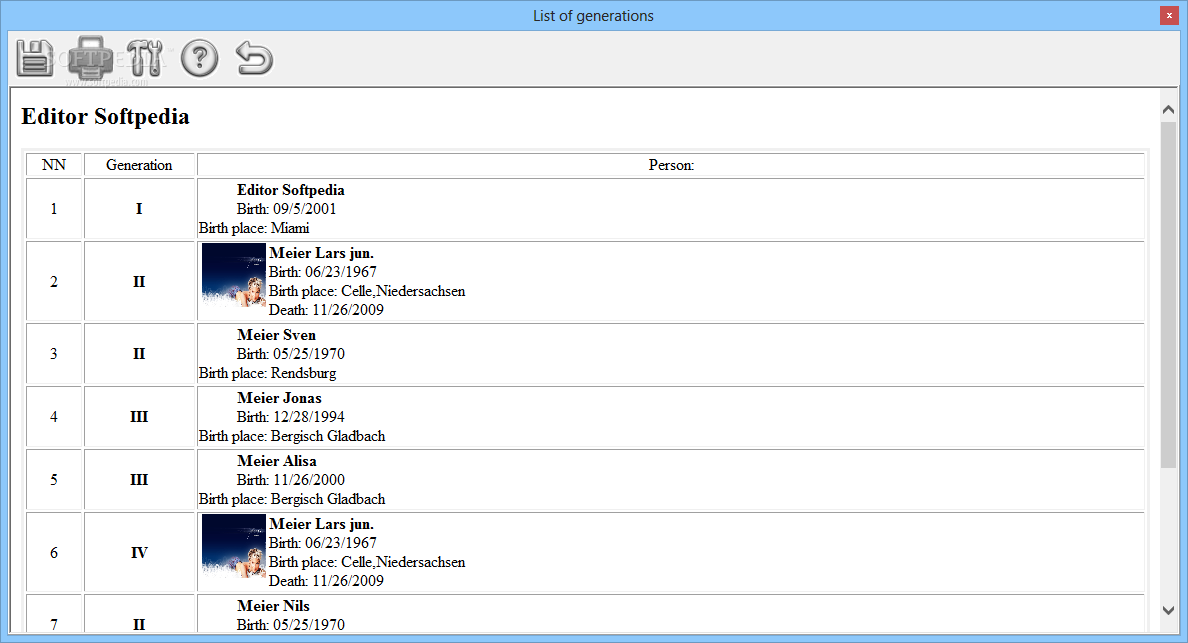The width and height of the screenshot is (1188, 643).
Task: Click the Meier Lars jun. photo in row 2
Action: click(233, 275)
